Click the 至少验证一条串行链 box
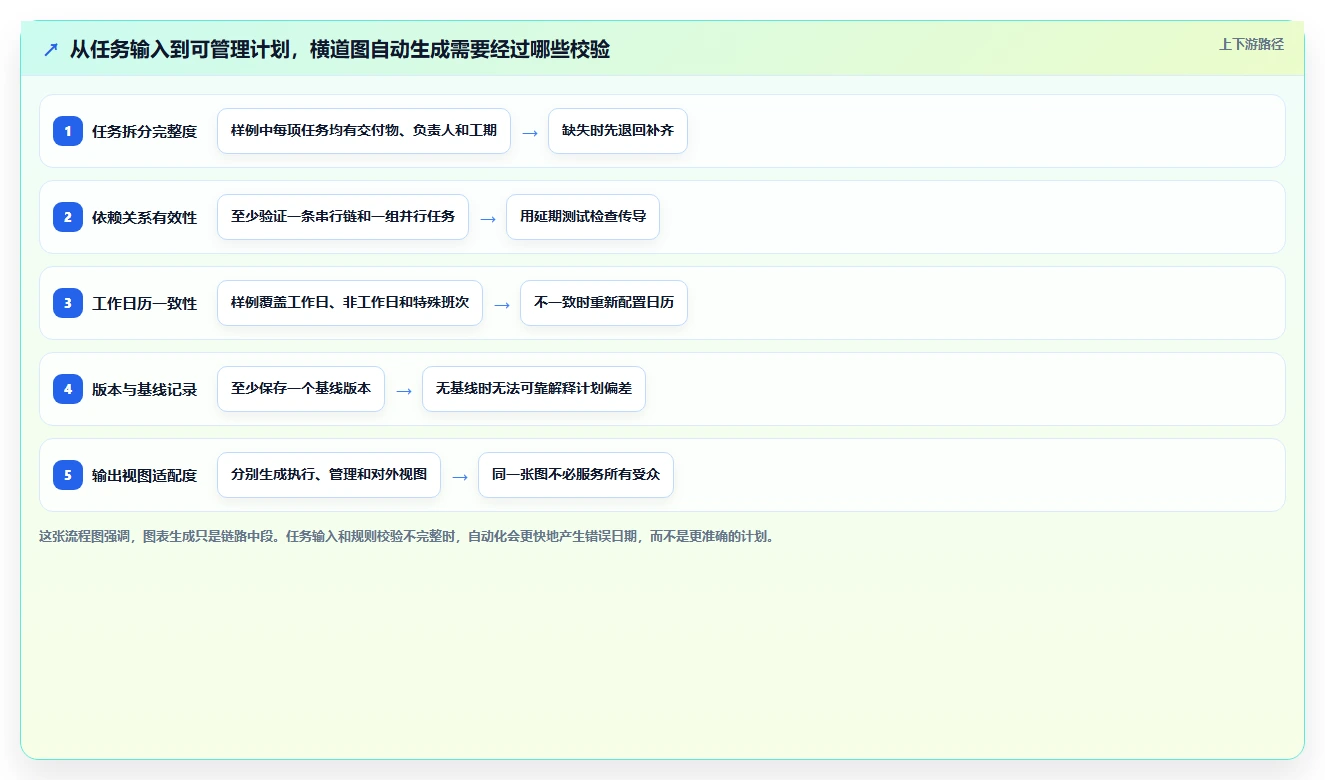The image size is (1325, 780). (343, 217)
